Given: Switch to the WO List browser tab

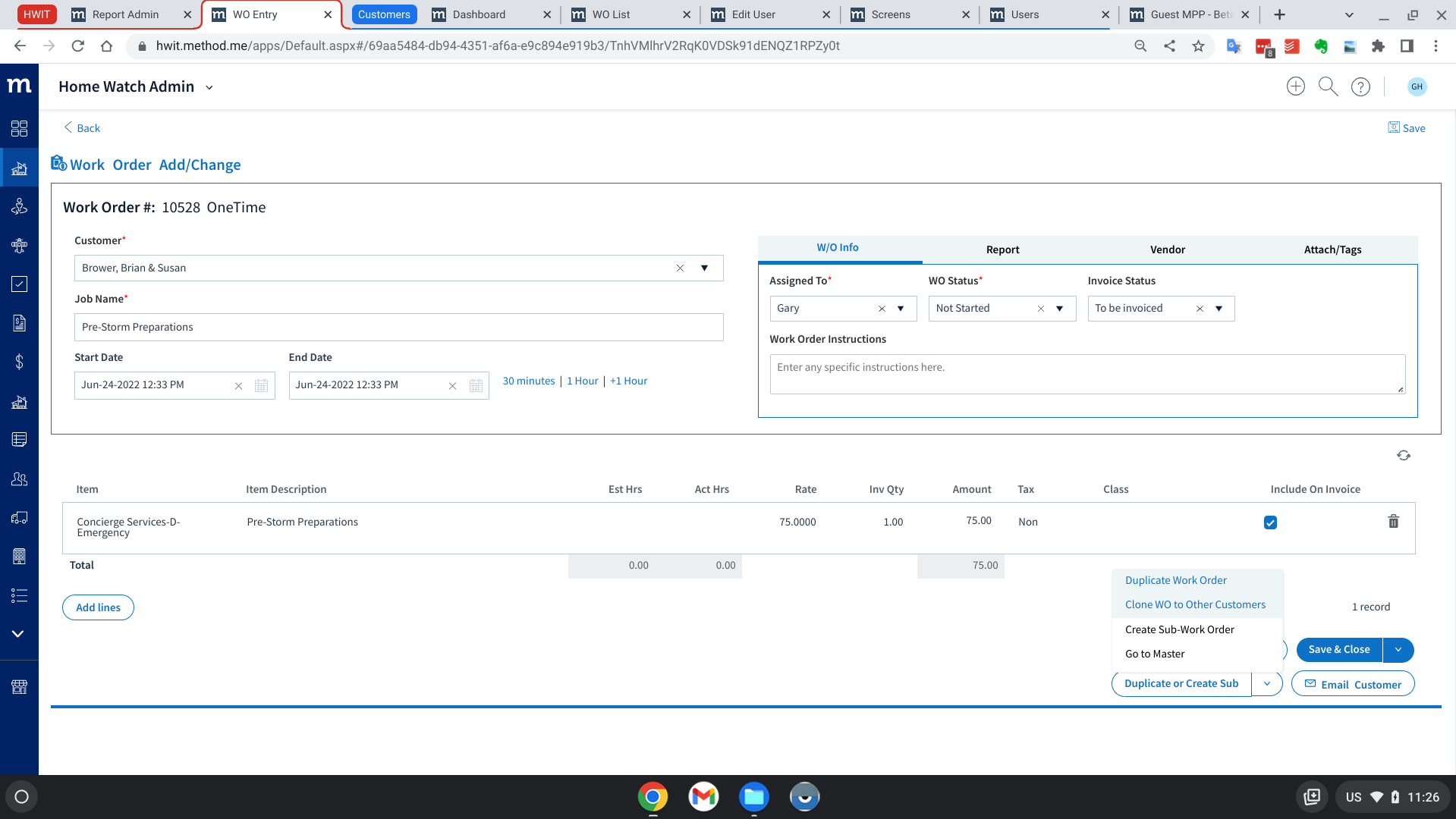Looking at the screenshot, I should [631, 14].
